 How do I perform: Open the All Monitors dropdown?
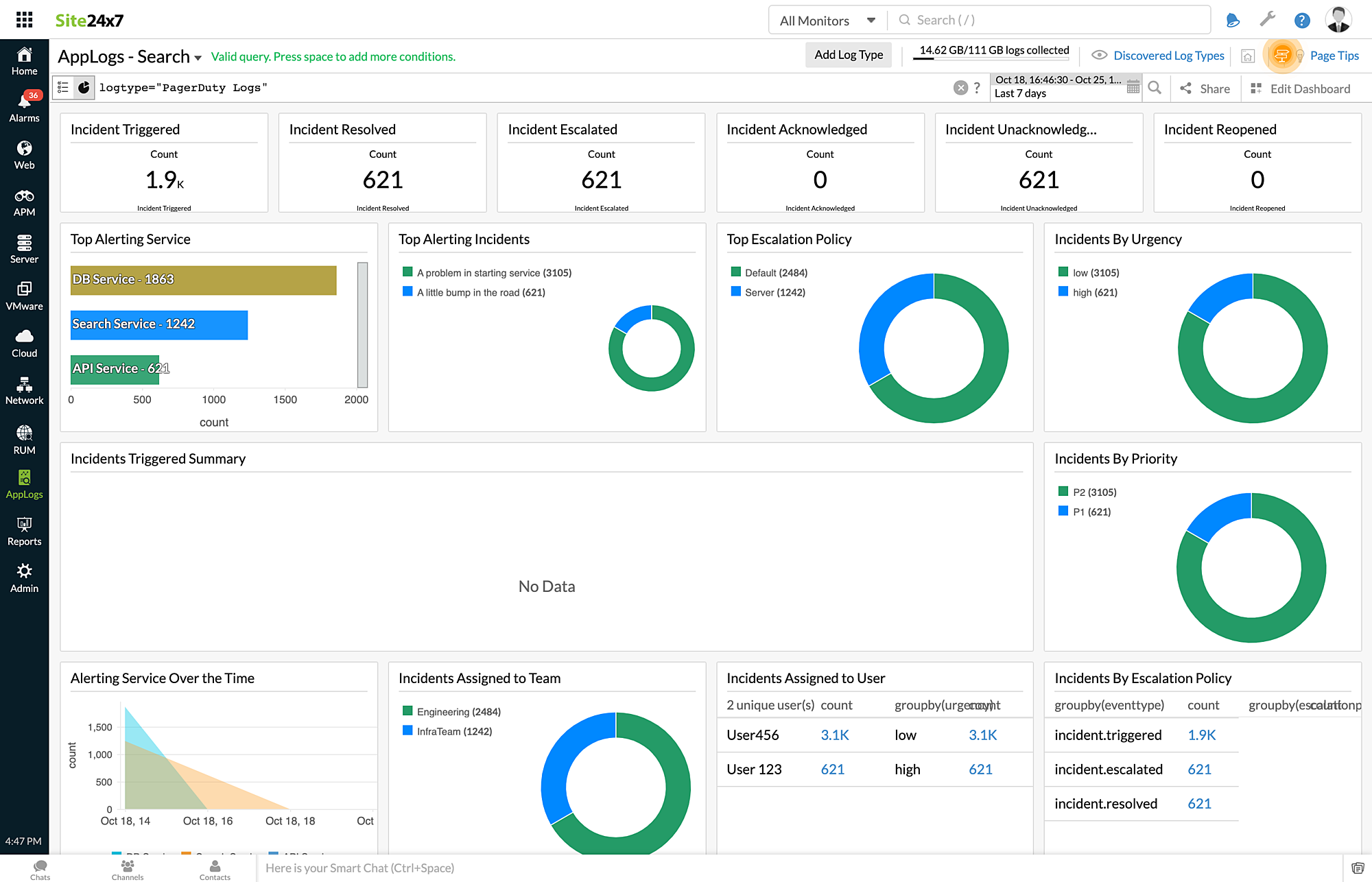coord(827,20)
